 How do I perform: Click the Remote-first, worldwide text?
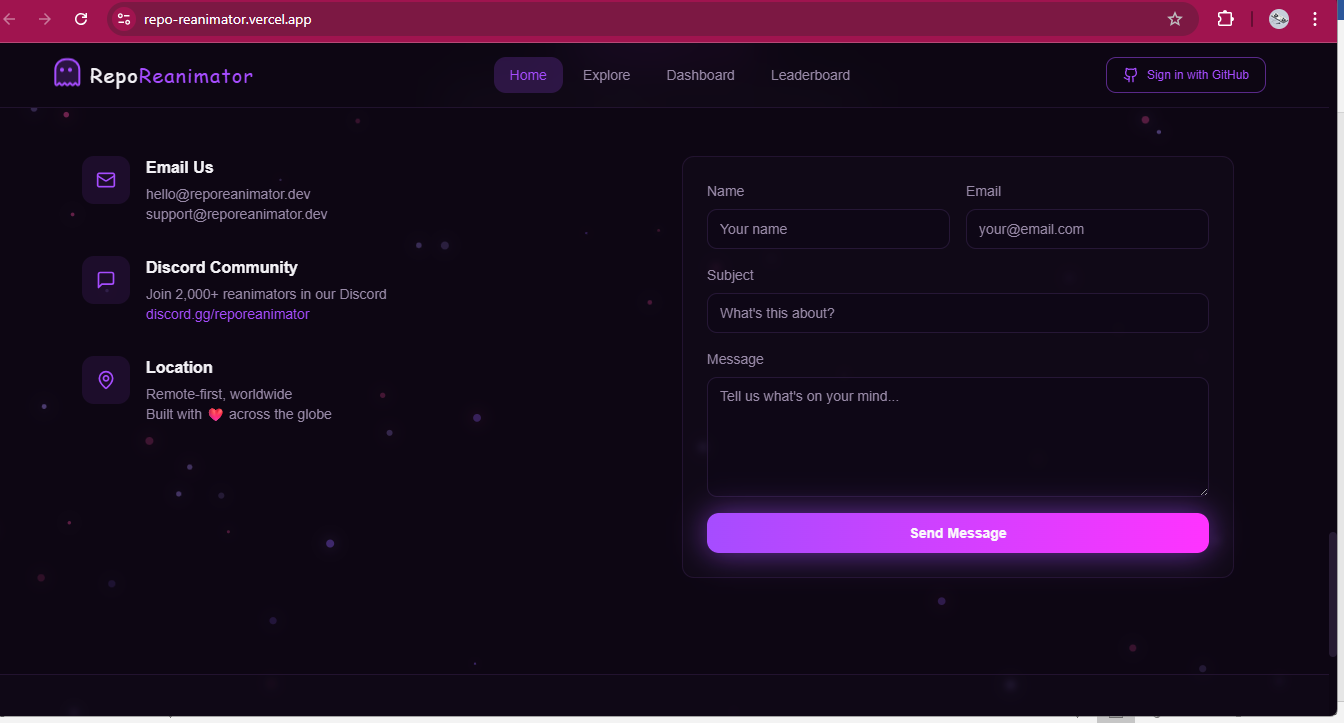pos(219,394)
